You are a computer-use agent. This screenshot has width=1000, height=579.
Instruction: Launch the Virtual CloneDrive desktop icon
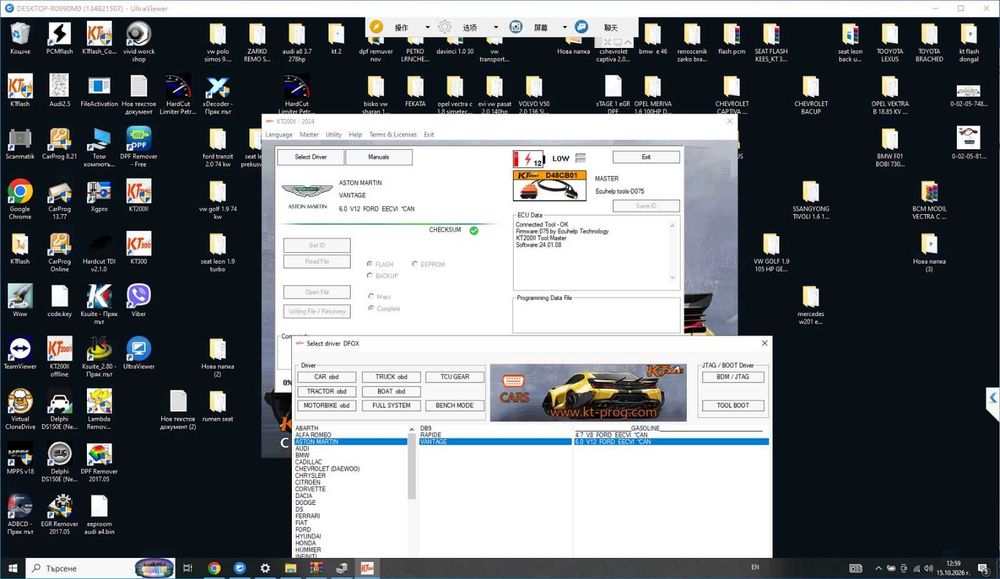pyautogui.click(x=20, y=410)
